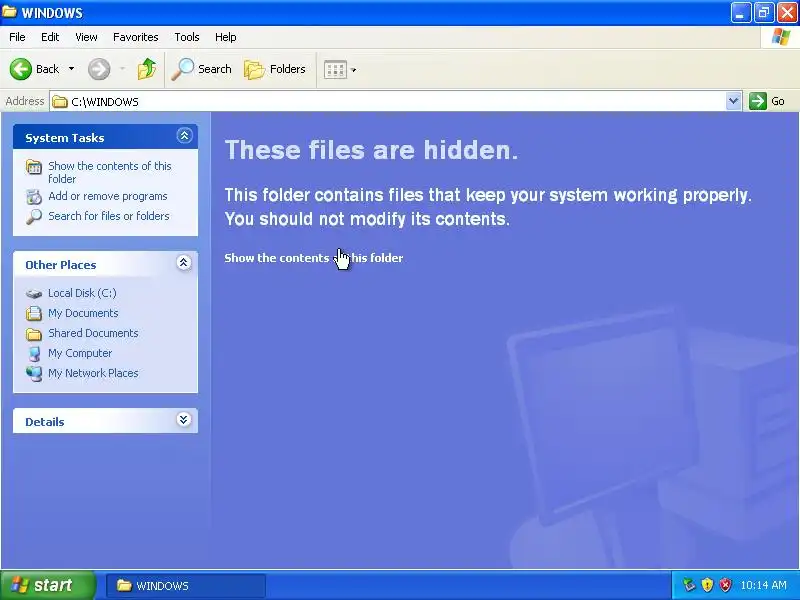The height and width of the screenshot is (600, 800).
Task: Expand the address bar dropdown
Action: coord(734,101)
